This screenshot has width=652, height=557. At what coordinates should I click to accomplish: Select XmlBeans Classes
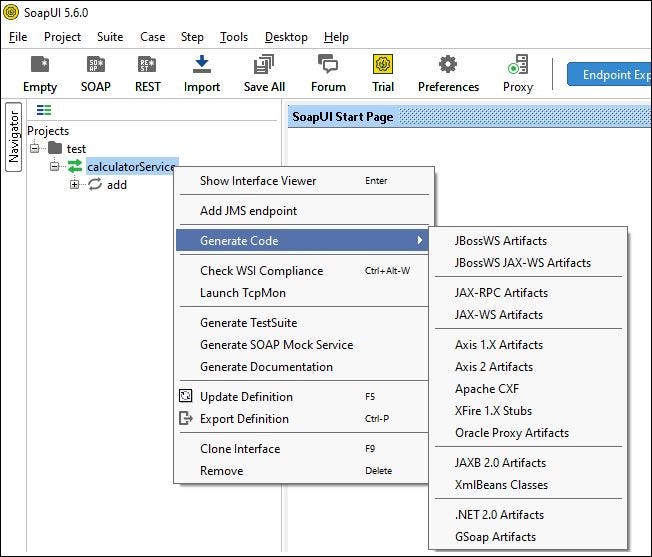[x=528, y=485]
